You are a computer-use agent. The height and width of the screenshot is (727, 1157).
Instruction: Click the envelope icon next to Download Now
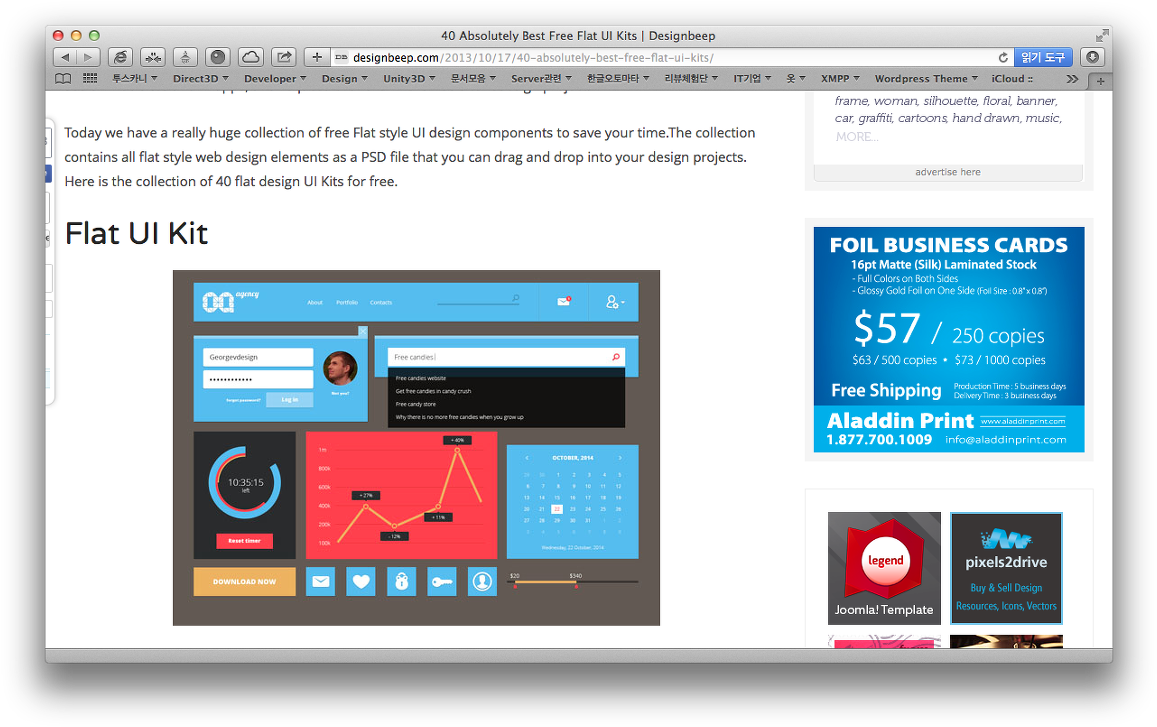[320, 581]
